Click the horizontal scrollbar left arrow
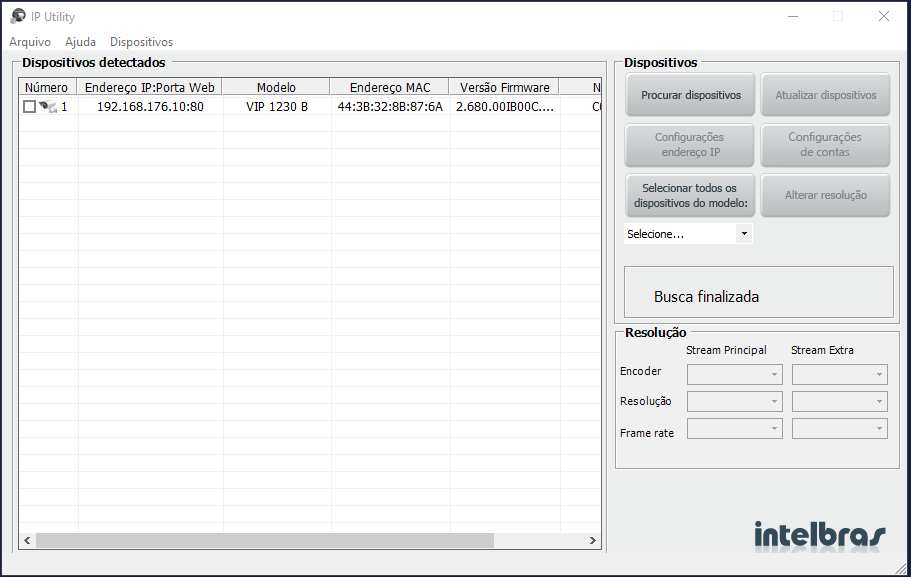The width and height of the screenshot is (911, 577). (x=27, y=541)
